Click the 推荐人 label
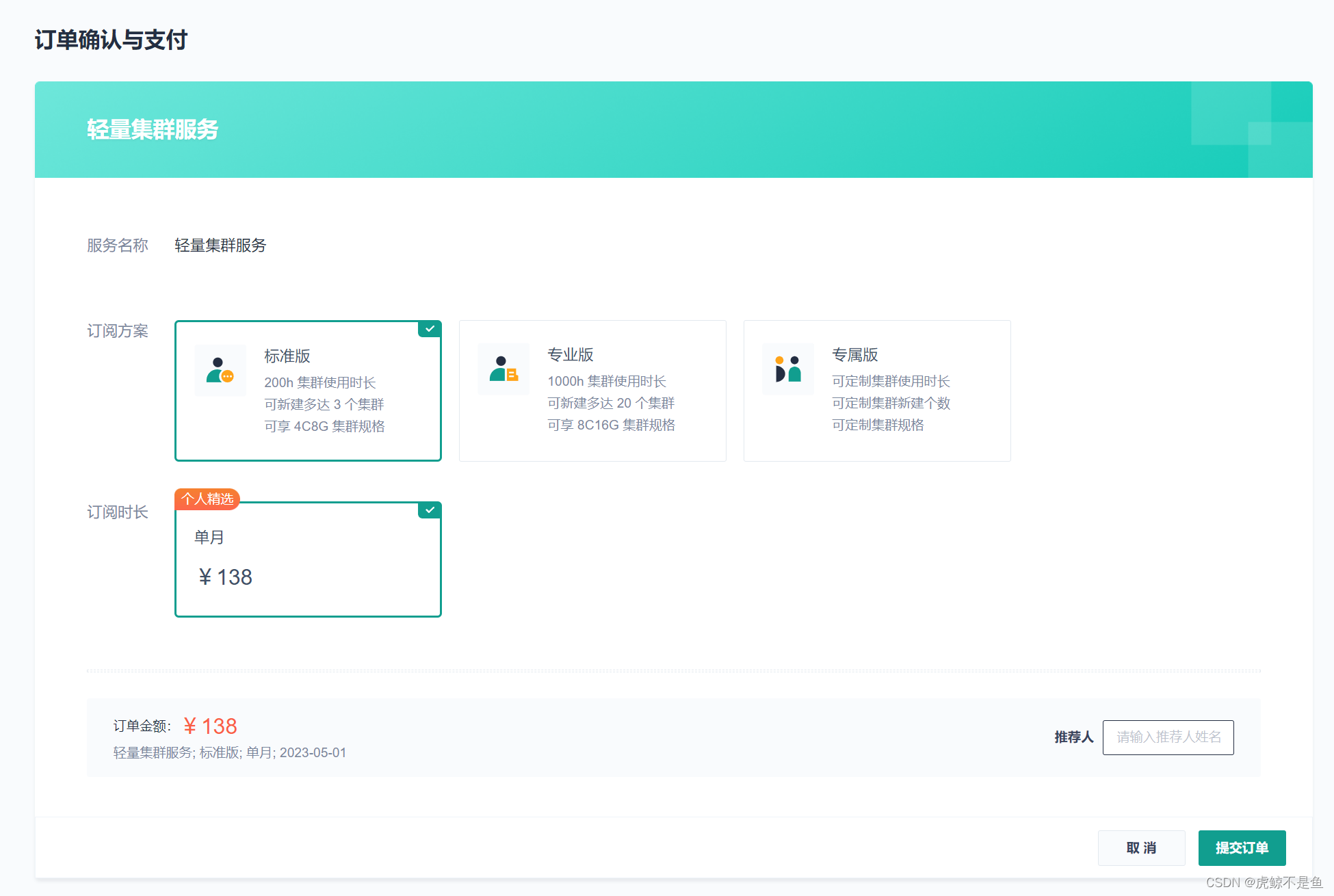The image size is (1334, 896). [1074, 737]
